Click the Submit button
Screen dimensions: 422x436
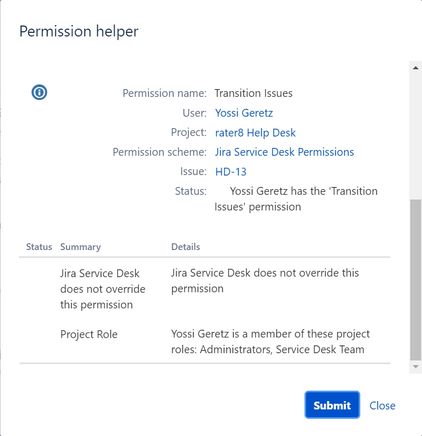point(332,405)
